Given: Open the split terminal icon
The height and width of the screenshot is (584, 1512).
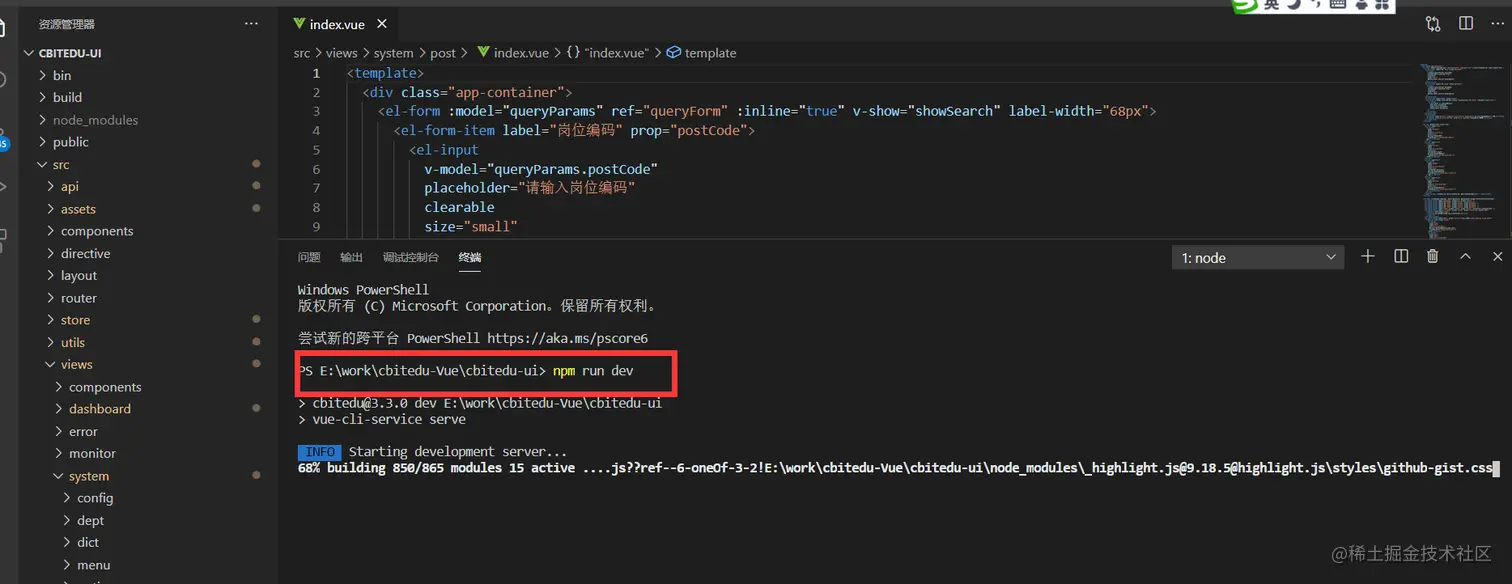Looking at the screenshot, I should point(1401,256).
